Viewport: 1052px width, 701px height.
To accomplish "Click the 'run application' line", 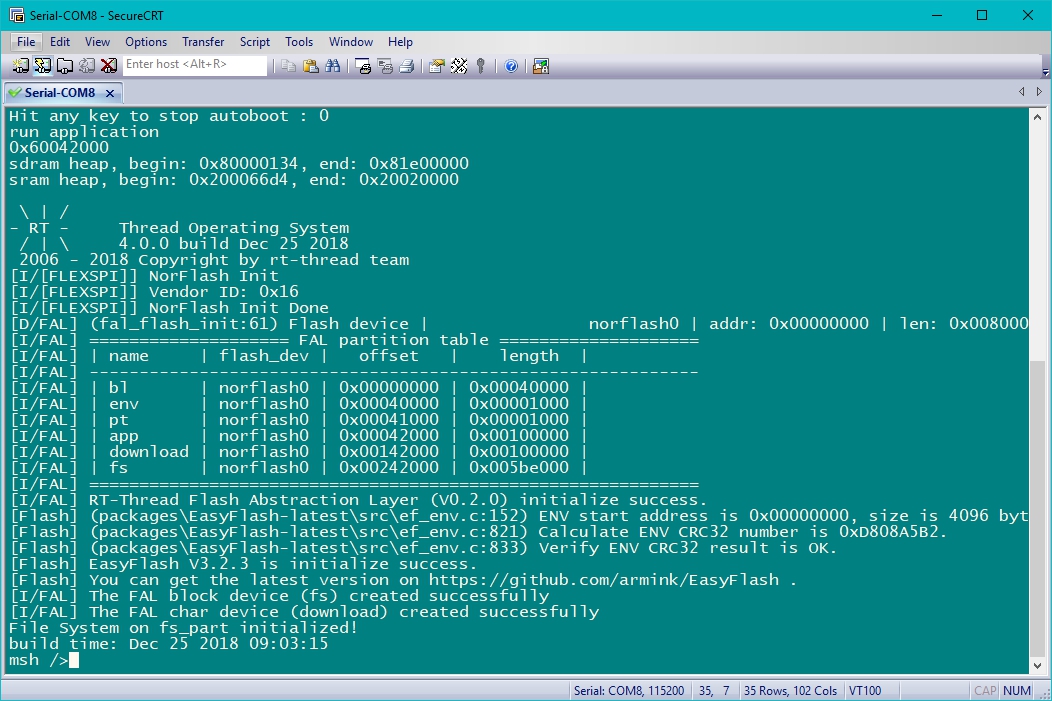I will pos(84,132).
